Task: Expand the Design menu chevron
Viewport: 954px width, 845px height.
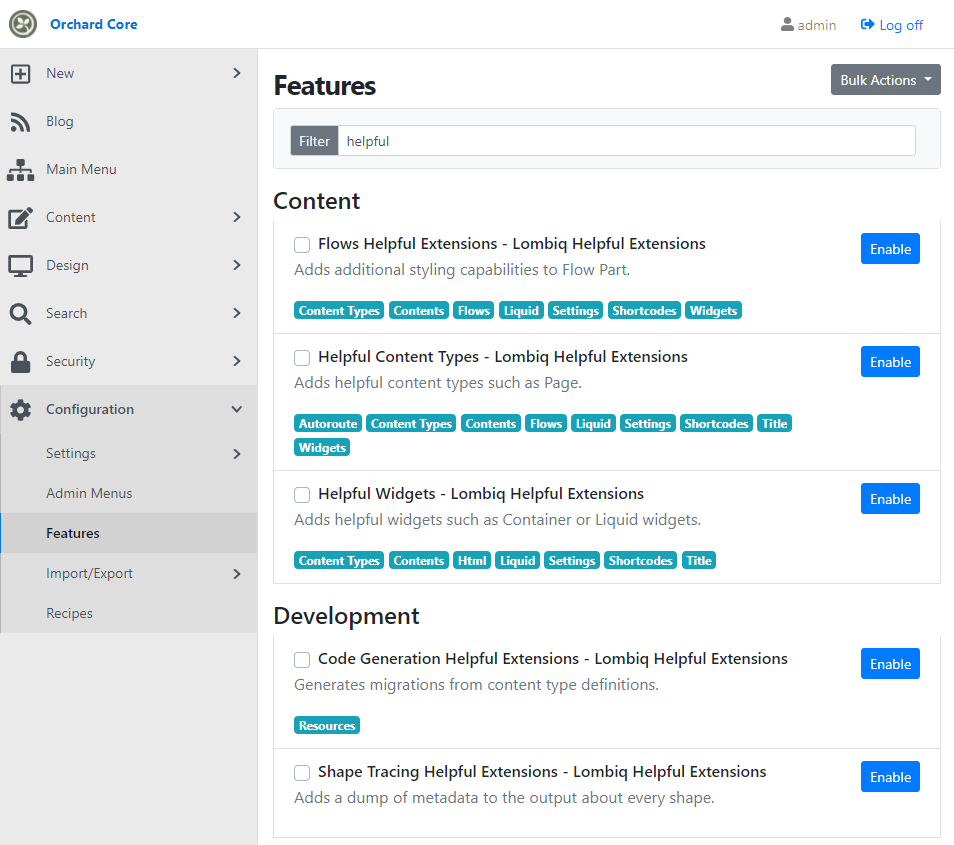Action: tap(237, 265)
